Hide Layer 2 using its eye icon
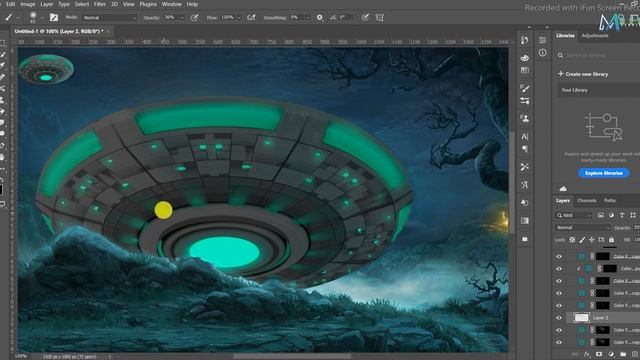The height and width of the screenshot is (360, 640). [559, 318]
